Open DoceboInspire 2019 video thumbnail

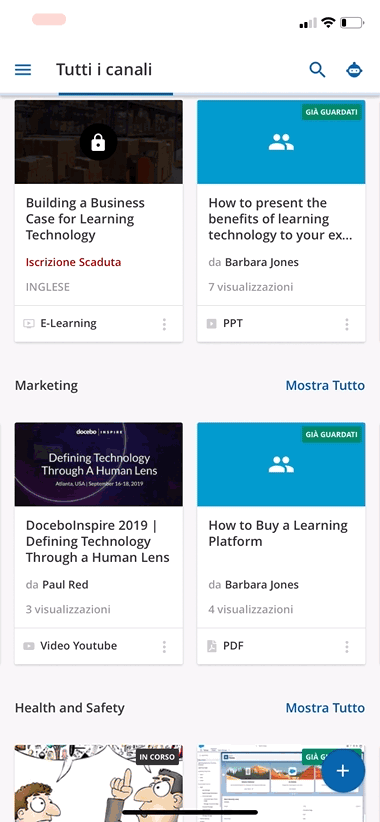coord(99,464)
